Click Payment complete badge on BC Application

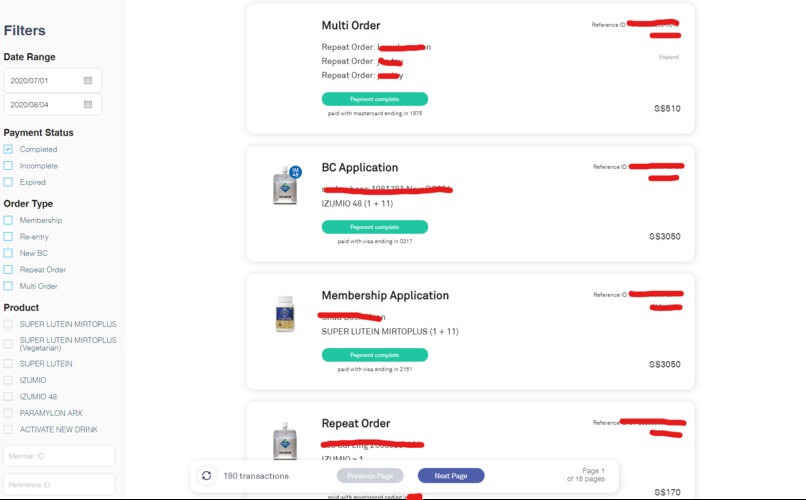375,227
